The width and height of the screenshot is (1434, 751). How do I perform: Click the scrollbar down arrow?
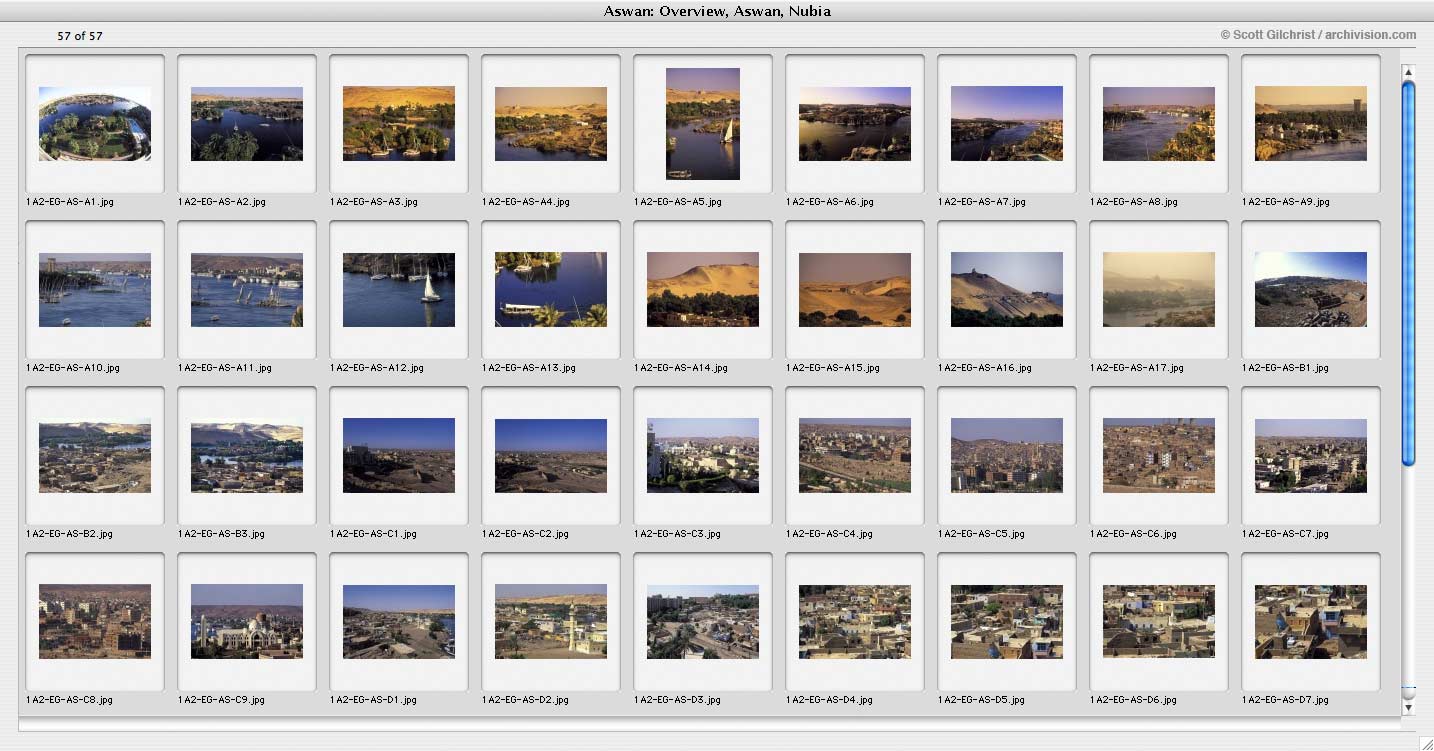1408,707
